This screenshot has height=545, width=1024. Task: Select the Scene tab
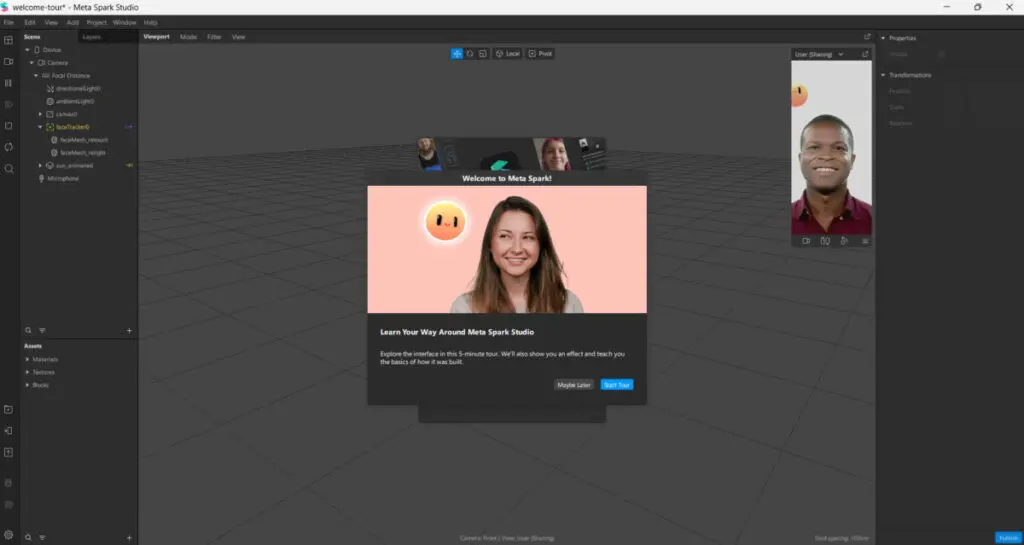tap(32, 37)
